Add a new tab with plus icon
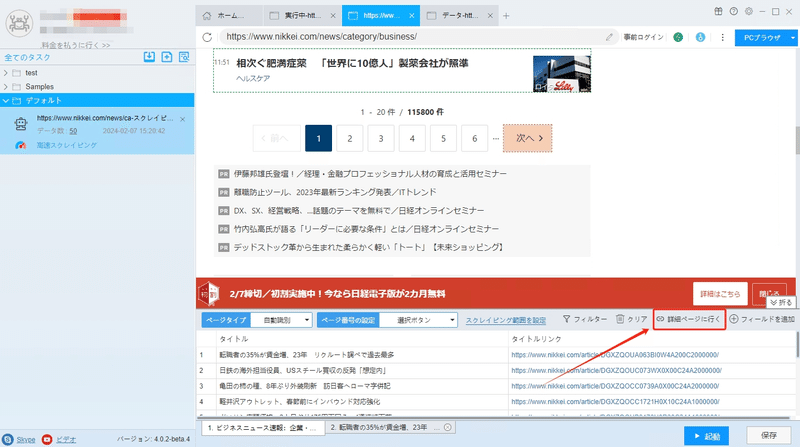800x447 pixels. pyautogui.click(x=506, y=16)
